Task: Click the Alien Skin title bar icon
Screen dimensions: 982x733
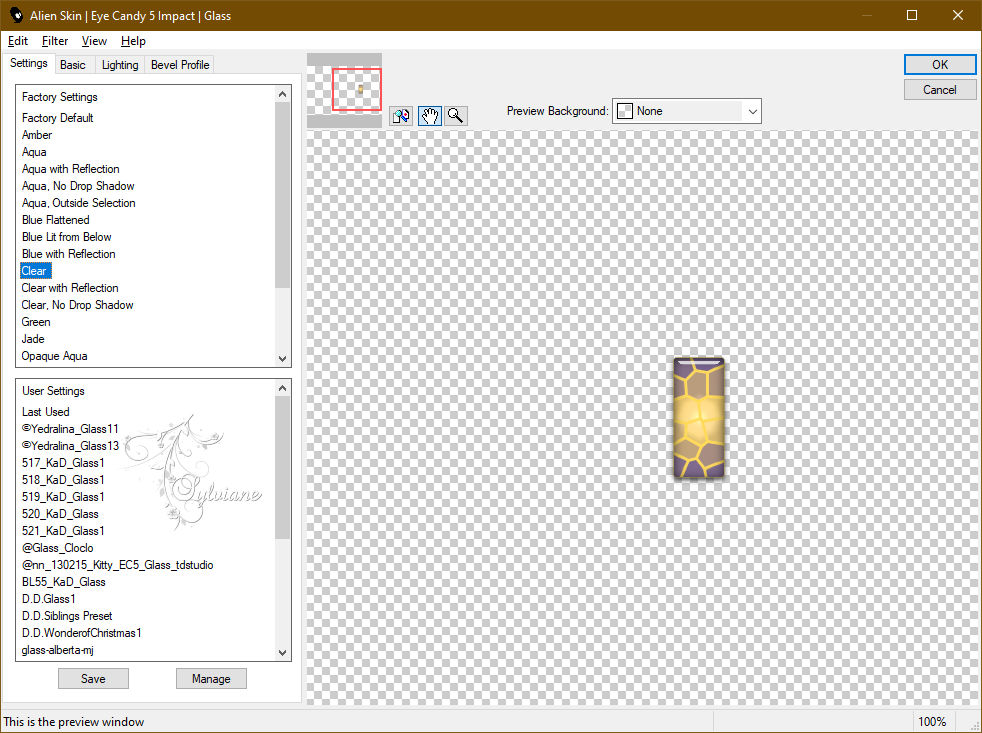Action: (x=16, y=15)
